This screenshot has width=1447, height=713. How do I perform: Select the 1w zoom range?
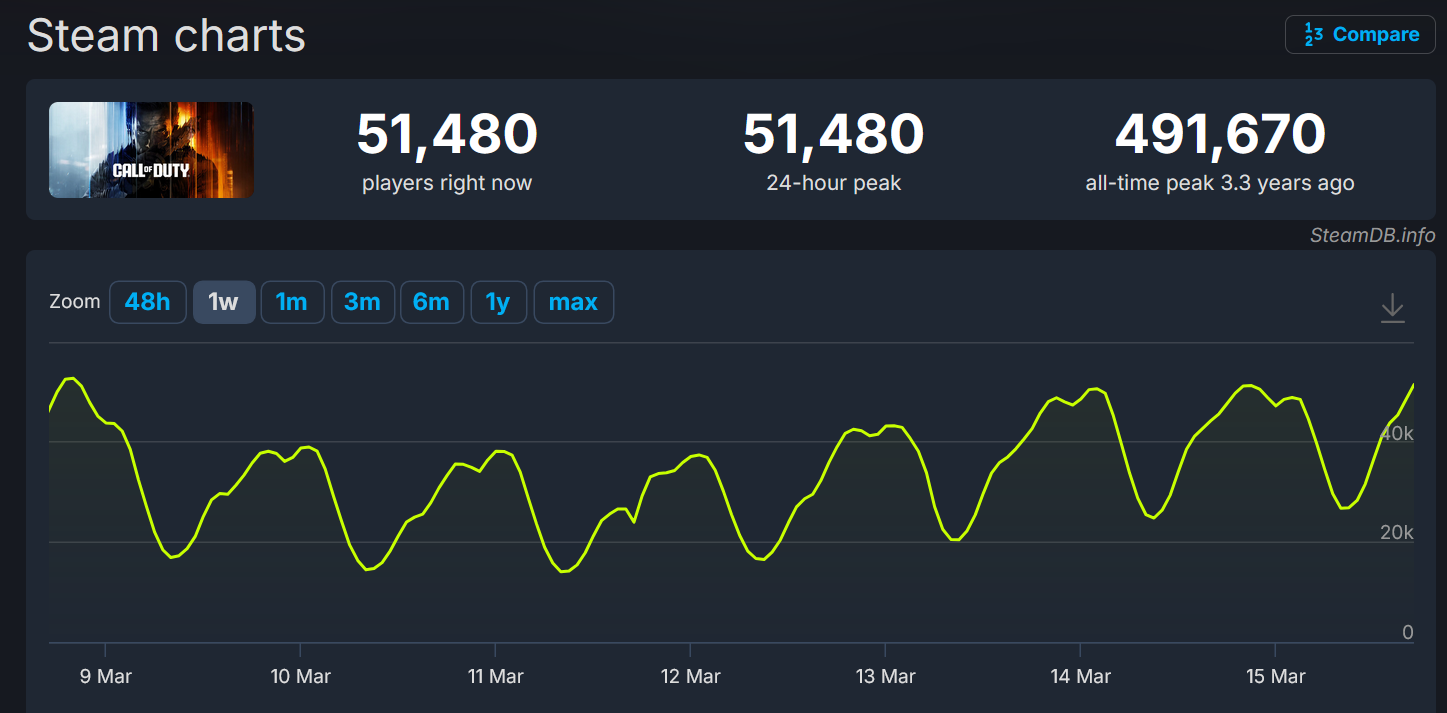(x=224, y=302)
